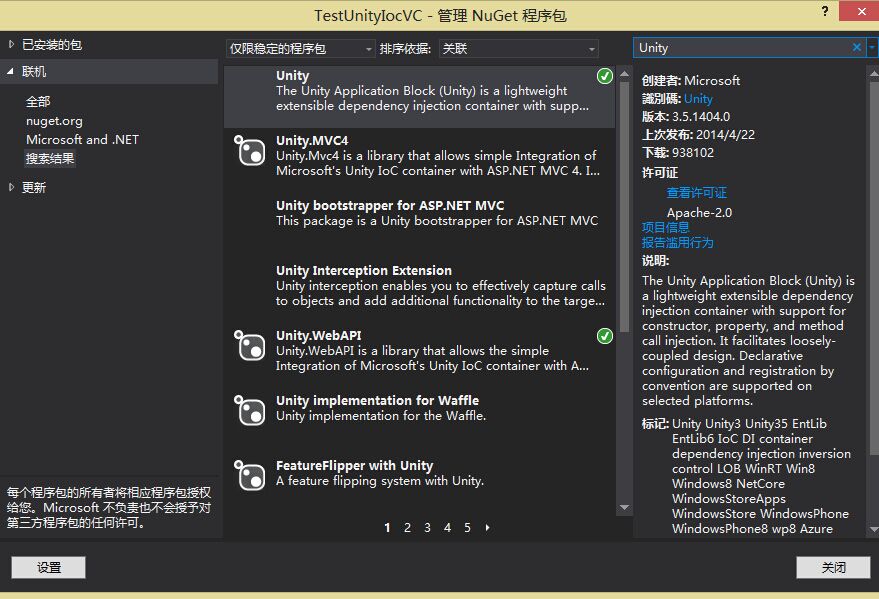Click the version text 3.5.1404.0

(x=701, y=117)
